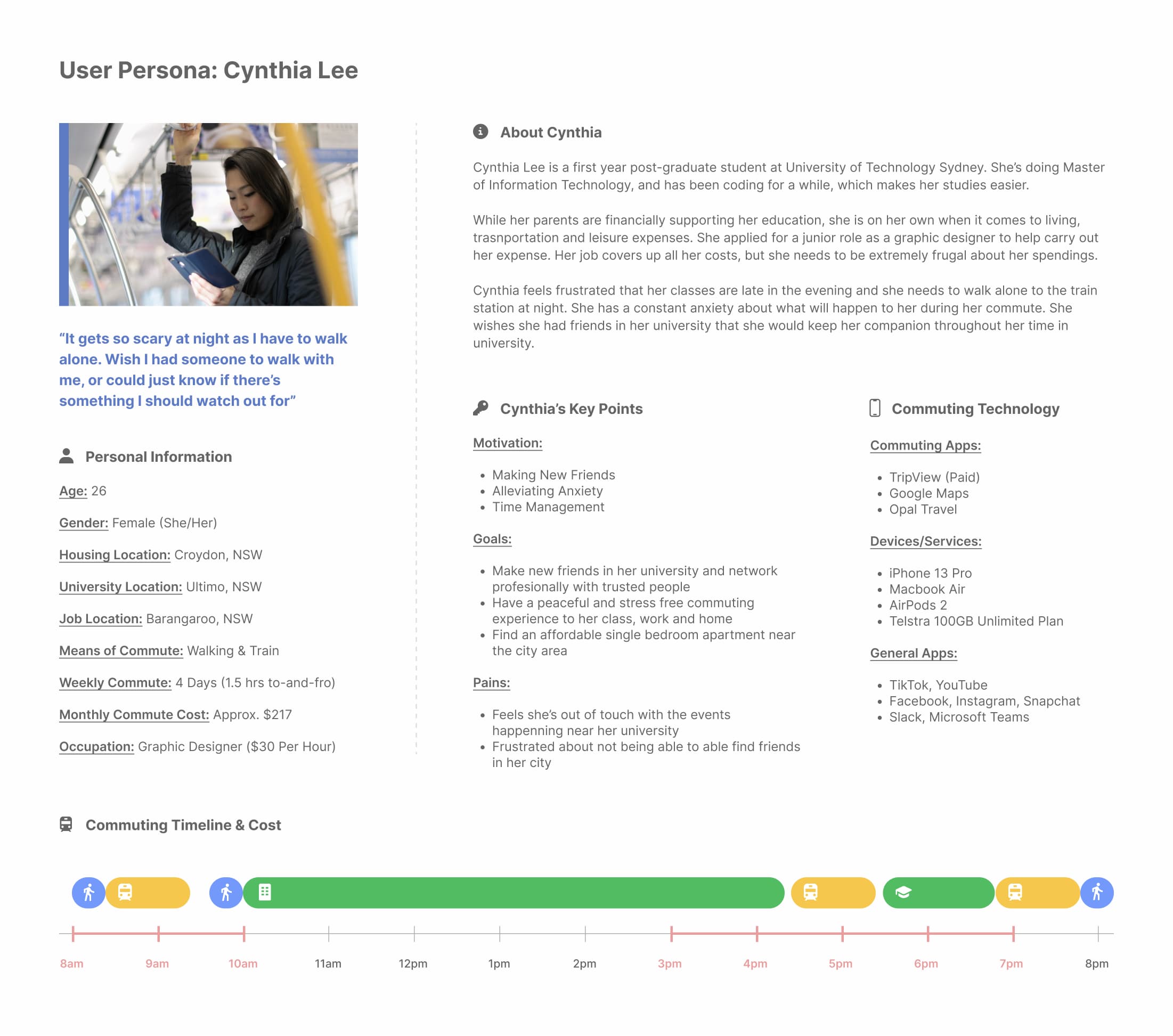The image size is (1173, 1036).
Task: Click the walking icon just before 10am
Action: (226, 893)
